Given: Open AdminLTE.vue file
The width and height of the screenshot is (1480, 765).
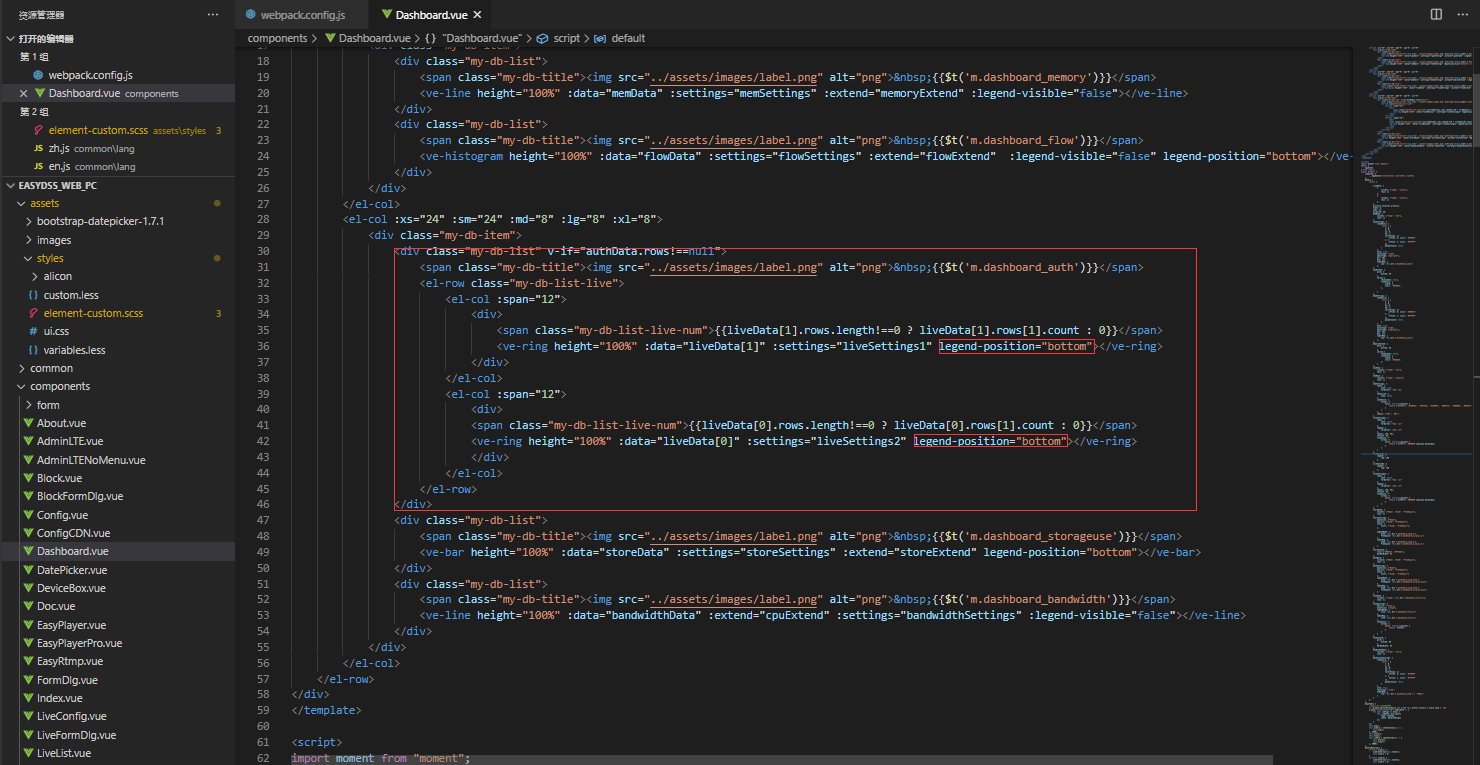Looking at the screenshot, I should (118, 441).
